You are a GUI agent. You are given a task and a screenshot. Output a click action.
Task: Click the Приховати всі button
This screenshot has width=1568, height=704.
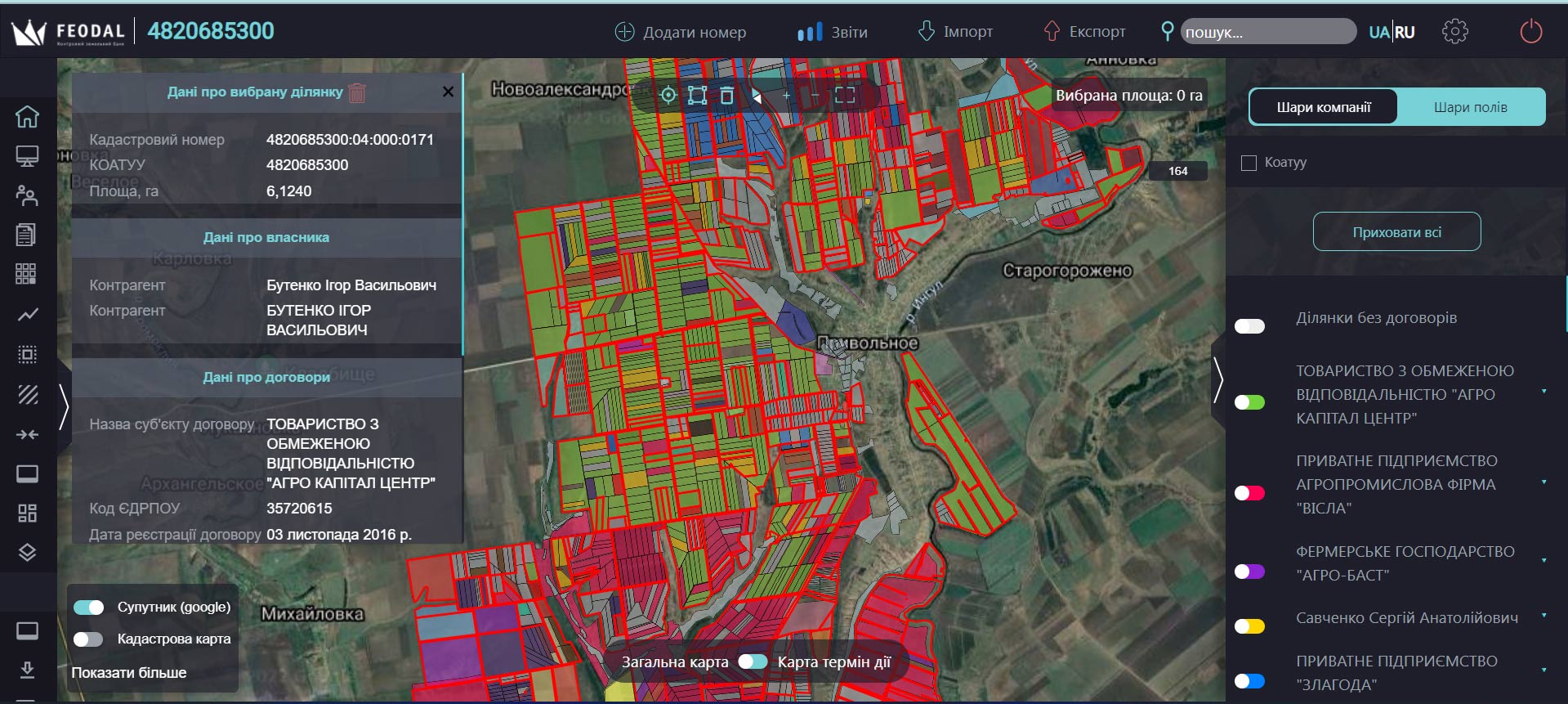1396,232
